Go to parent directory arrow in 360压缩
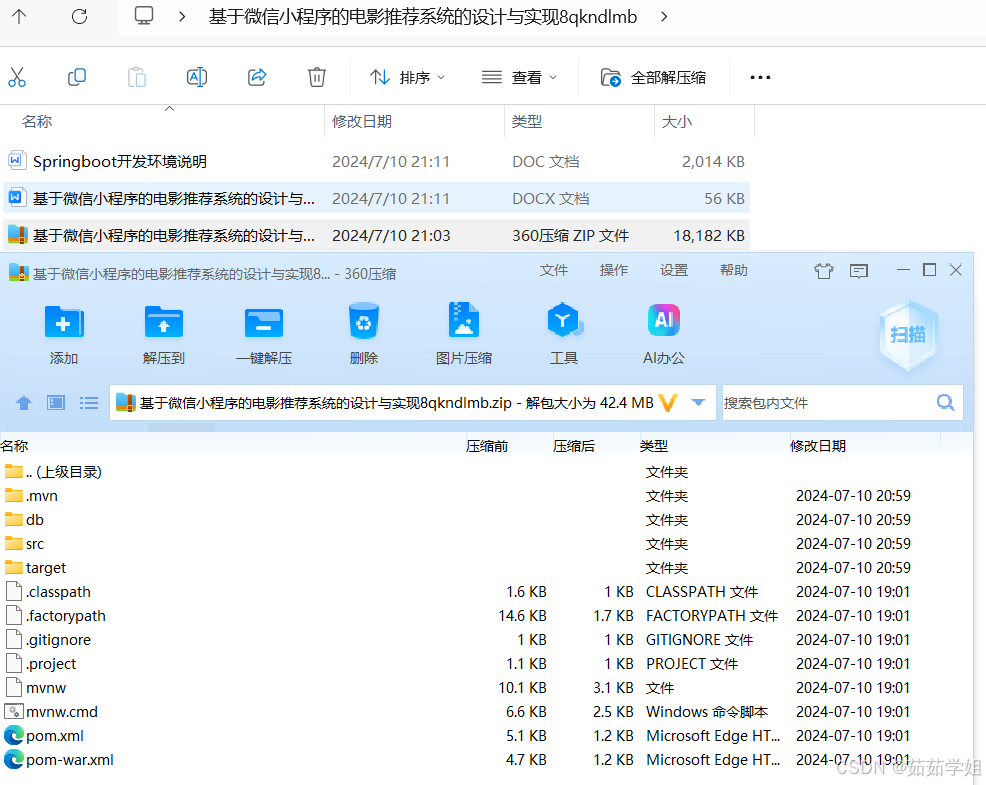The image size is (986, 785). (24, 403)
